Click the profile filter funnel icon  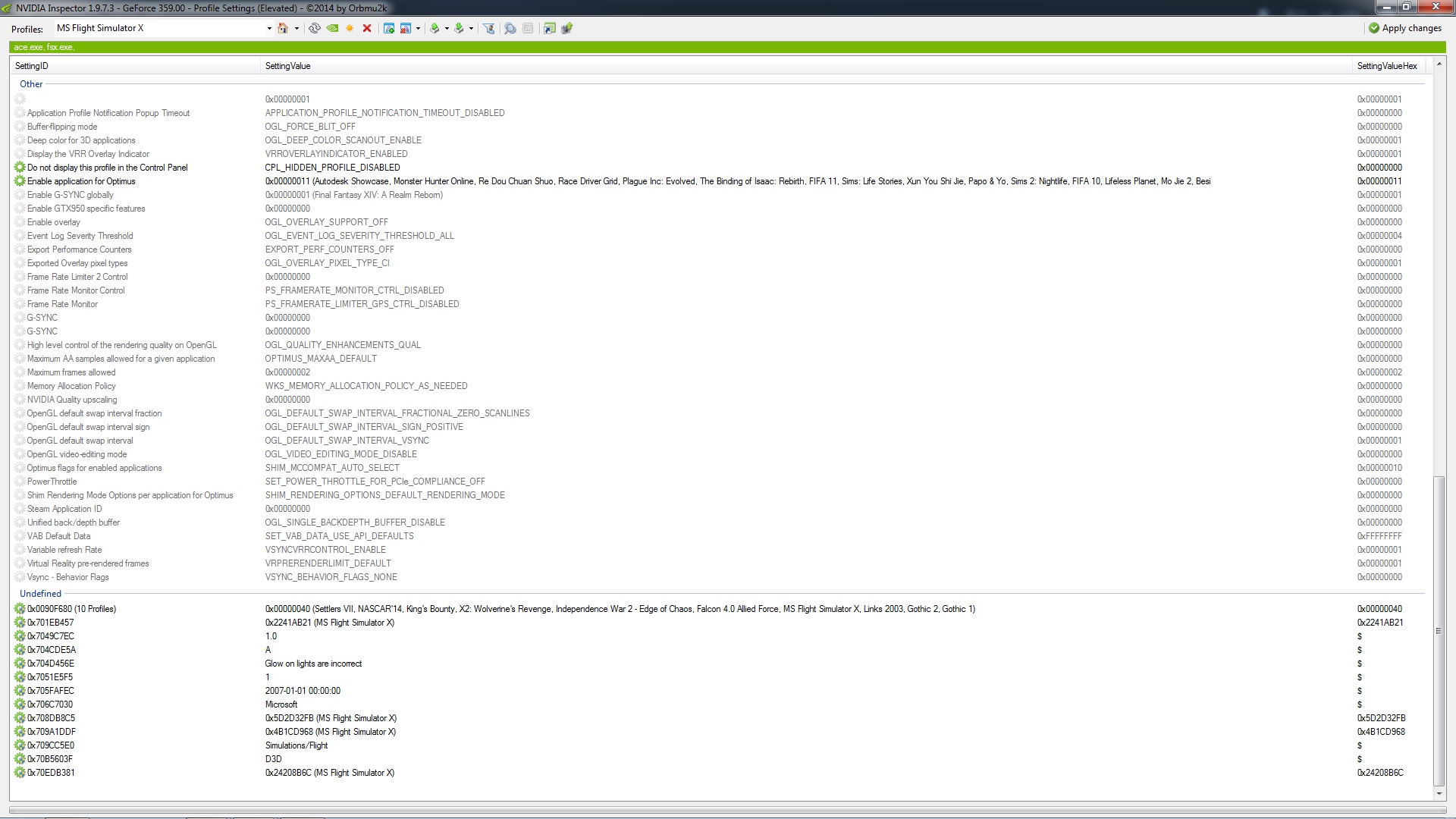tap(489, 28)
